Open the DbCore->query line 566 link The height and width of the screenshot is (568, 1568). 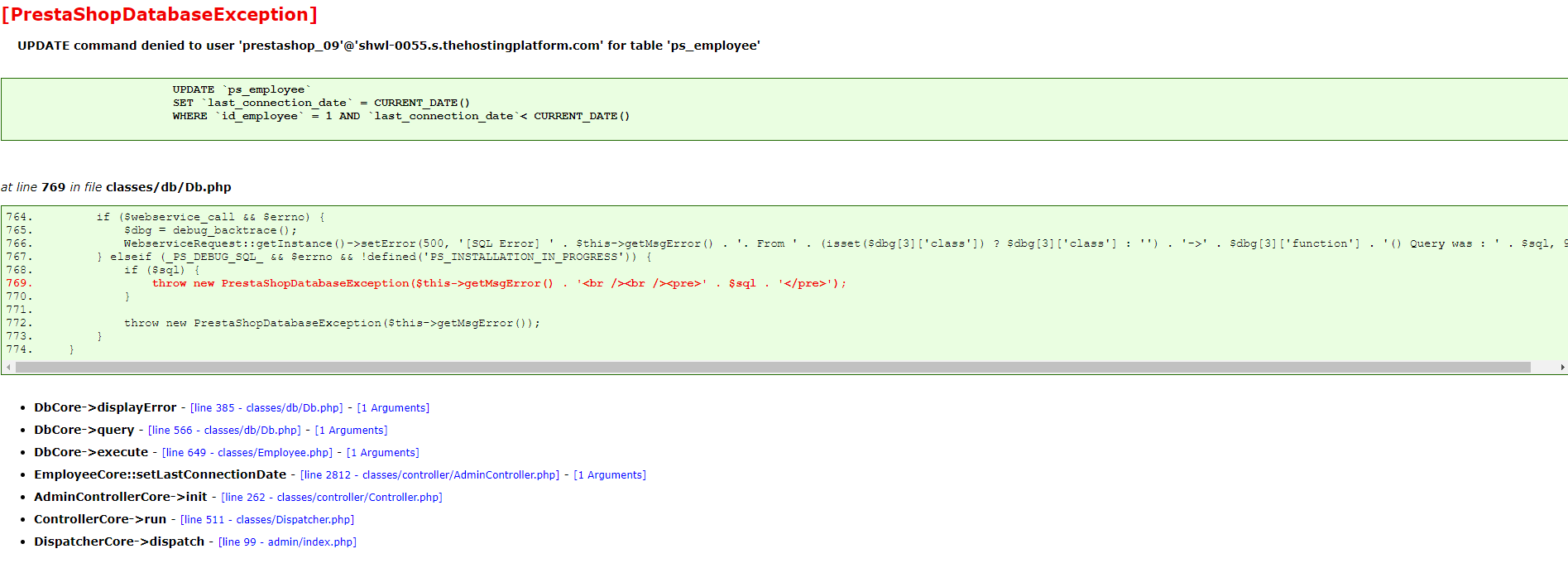pos(224,431)
